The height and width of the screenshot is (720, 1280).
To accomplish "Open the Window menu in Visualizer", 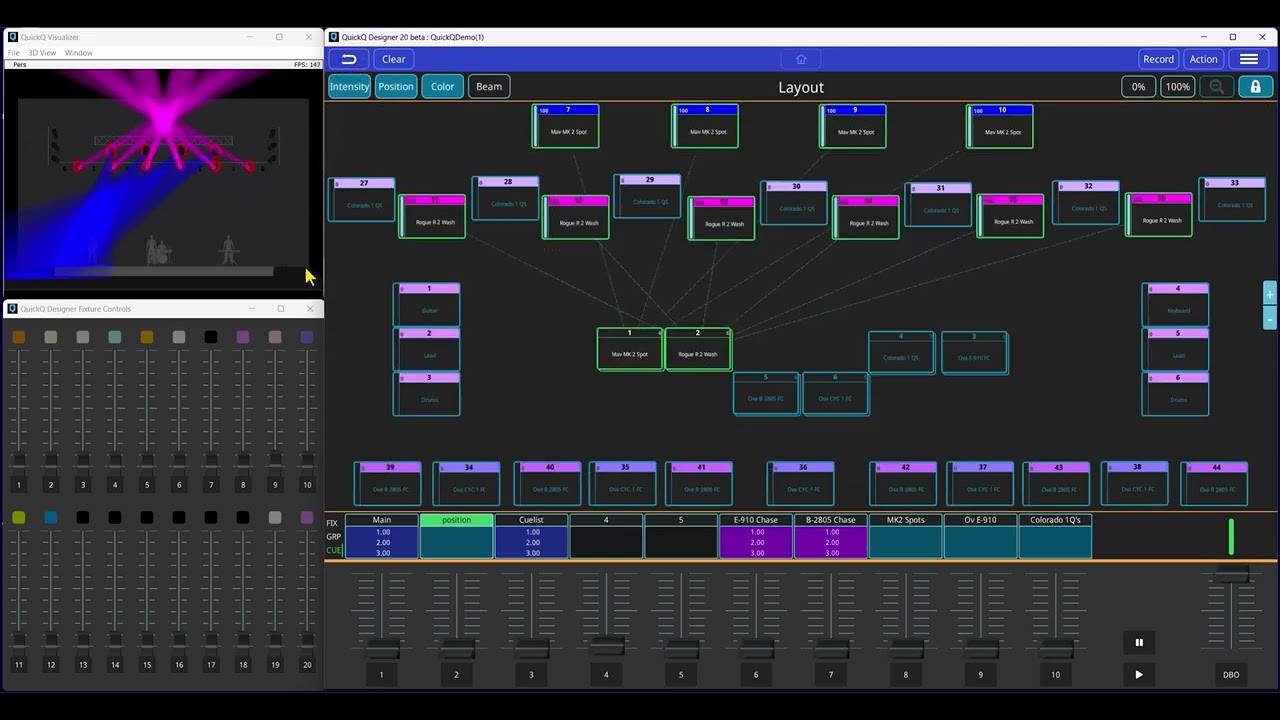I will (x=78, y=53).
